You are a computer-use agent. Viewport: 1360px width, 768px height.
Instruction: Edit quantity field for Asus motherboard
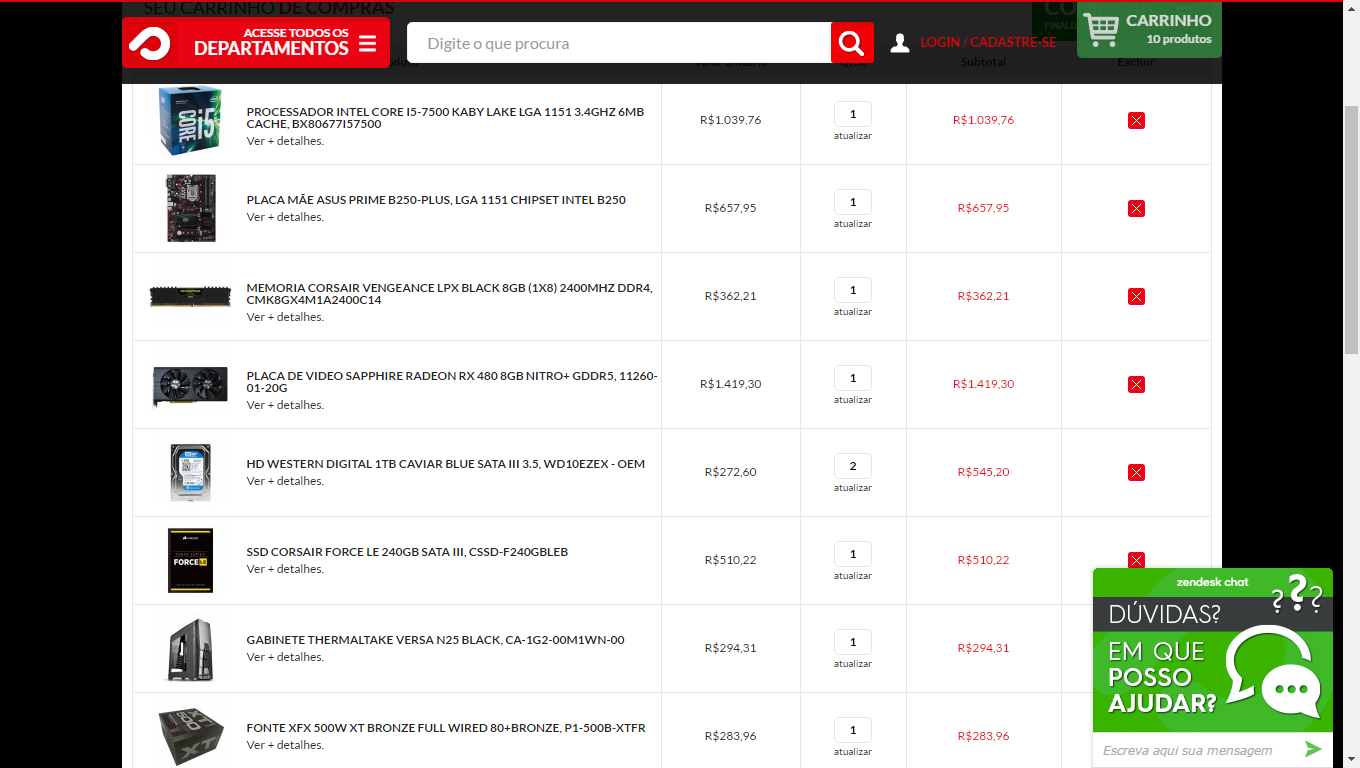tap(853, 202)
